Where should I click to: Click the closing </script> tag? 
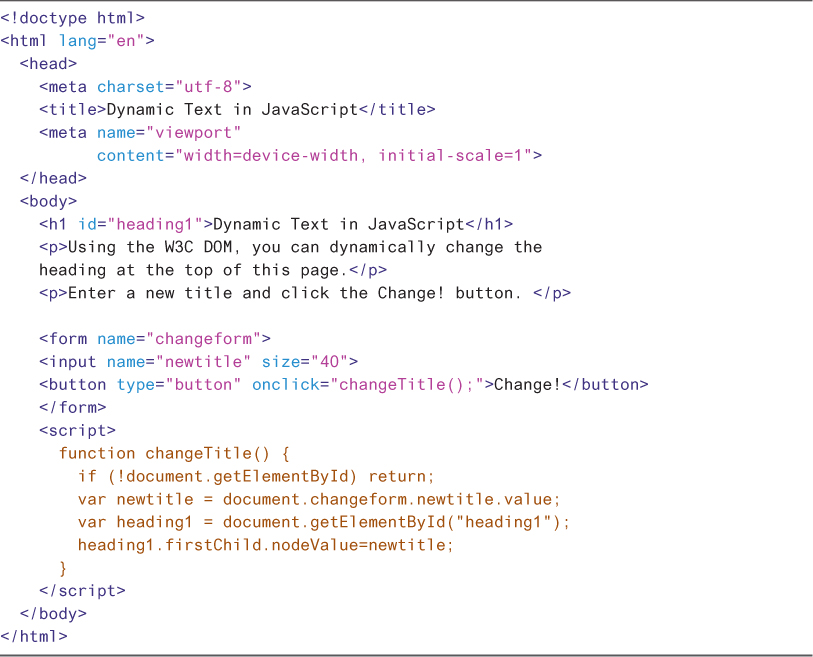[x=82, y=591]
